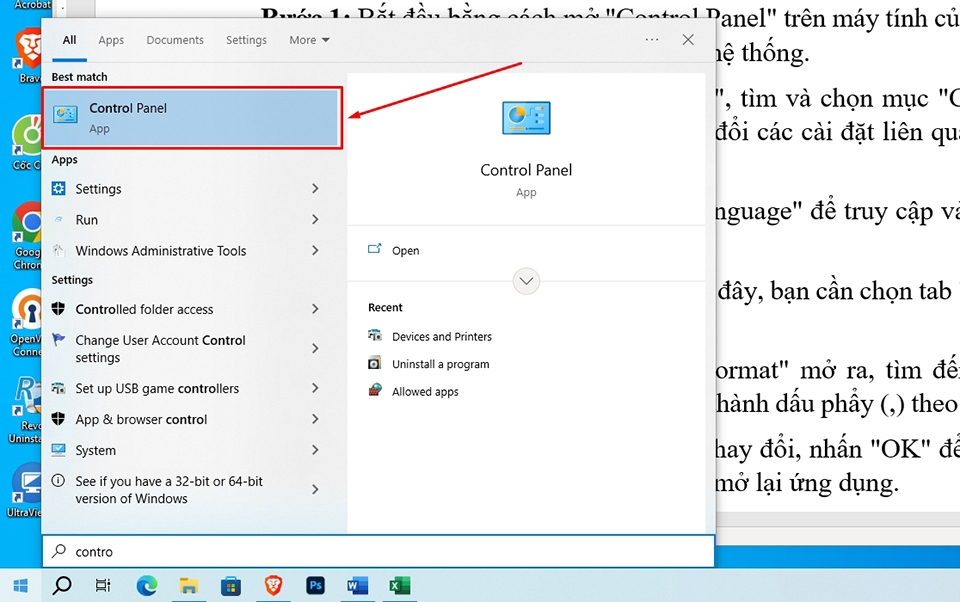960x602 pixels.
Task: Expand Change User Account Control settings chevron
Action: [x=315, y=348]
